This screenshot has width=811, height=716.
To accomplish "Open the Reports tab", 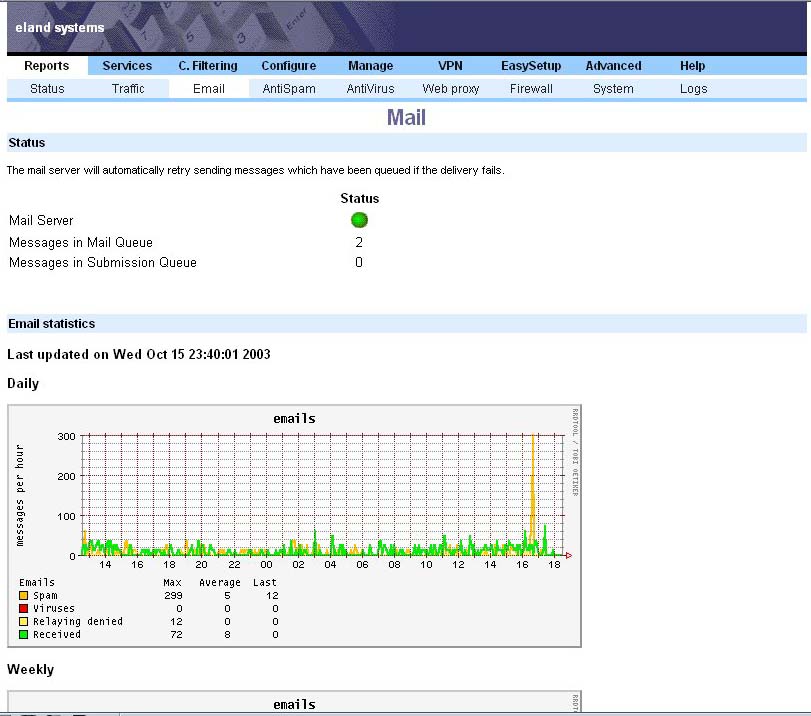I will [47, 66].
